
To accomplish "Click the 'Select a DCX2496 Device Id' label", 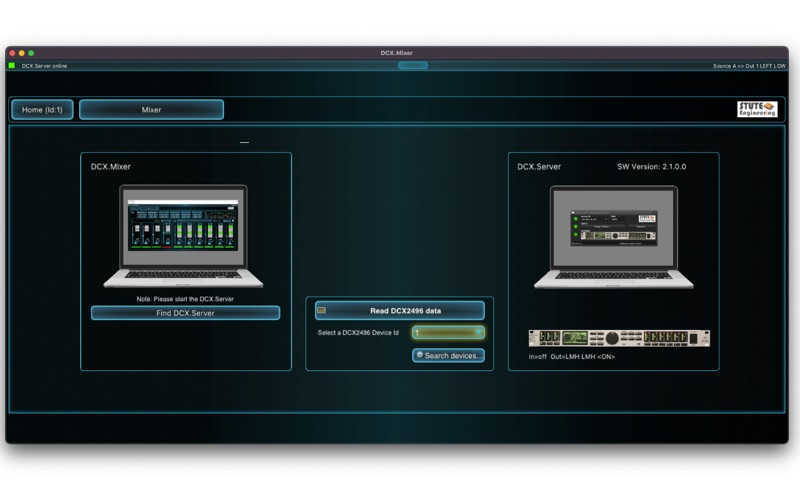I will 358,333.
